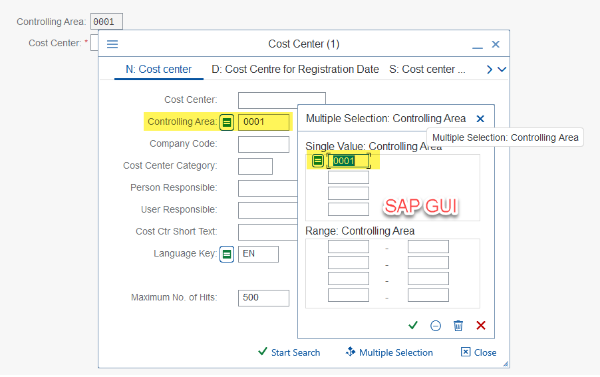This screenshot has width=600, height=377.
Task: Click the Cost Center (1) dialog title
Action: click(x=304, y=44)
